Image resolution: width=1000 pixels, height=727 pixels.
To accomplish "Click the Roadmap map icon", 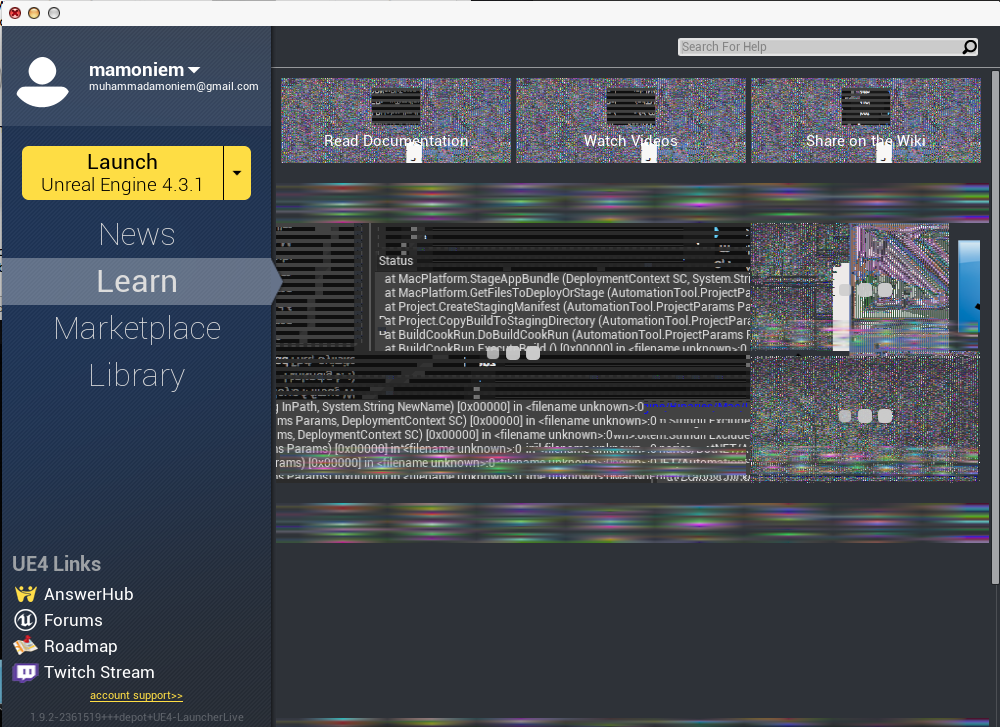I will point(25,646).
